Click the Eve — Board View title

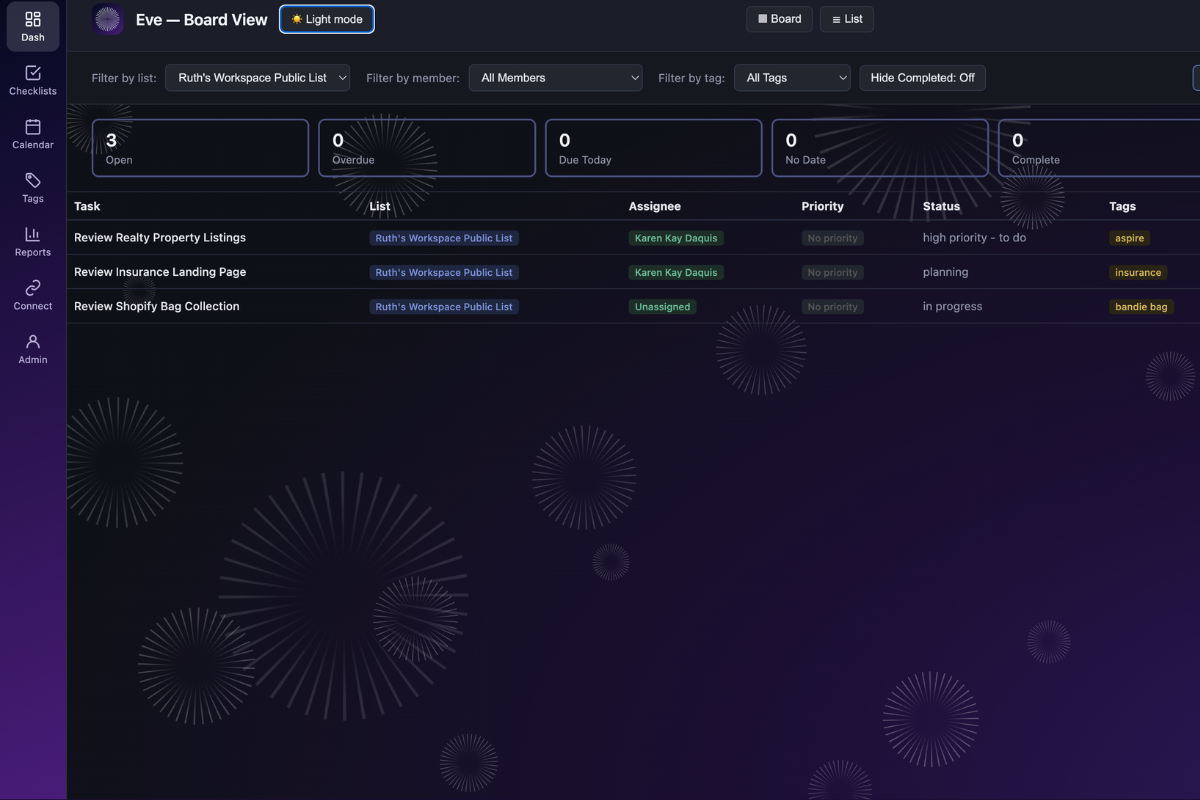202,20
